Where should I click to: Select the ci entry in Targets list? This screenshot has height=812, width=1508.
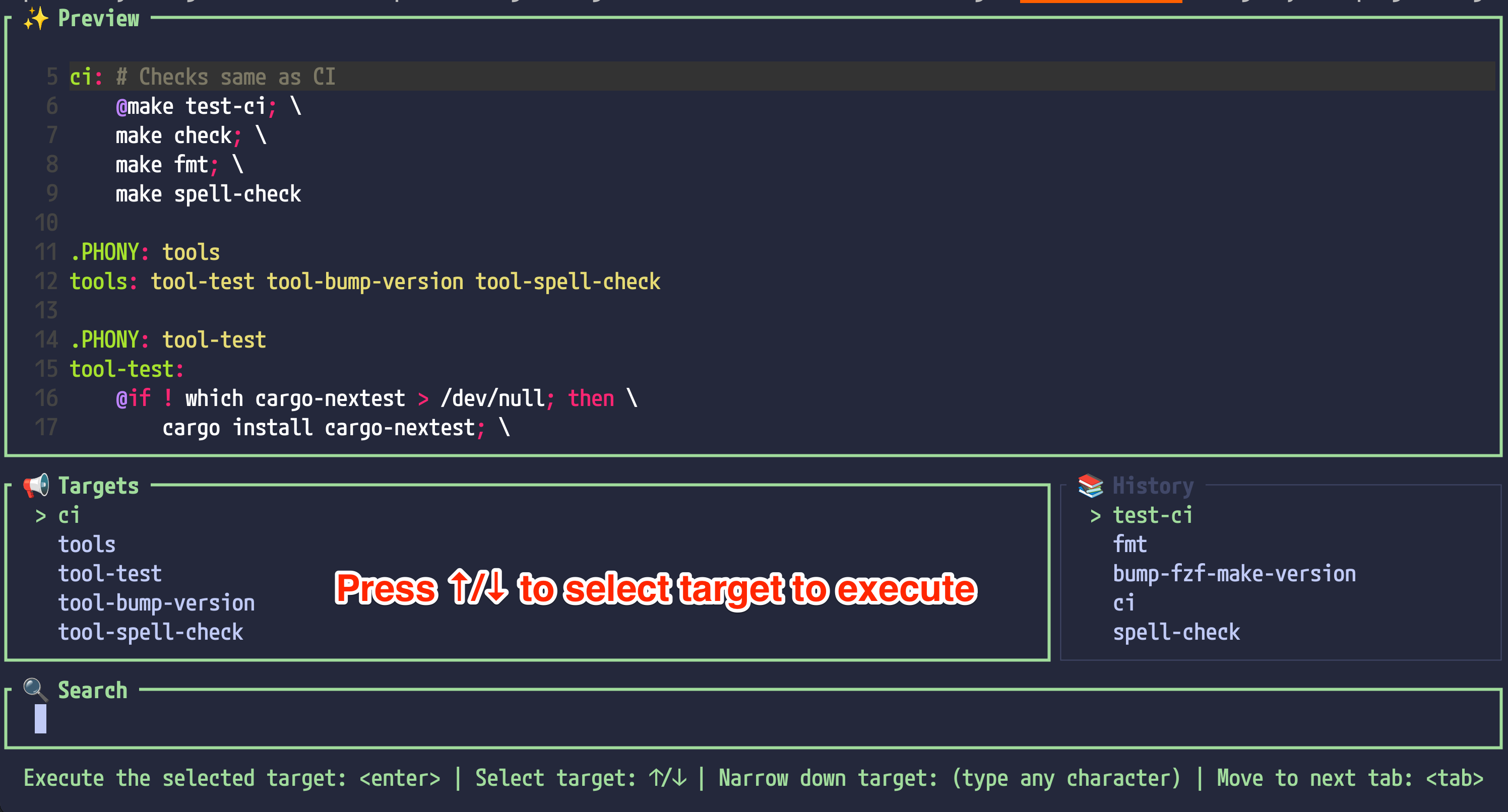[x=69, y=515]
